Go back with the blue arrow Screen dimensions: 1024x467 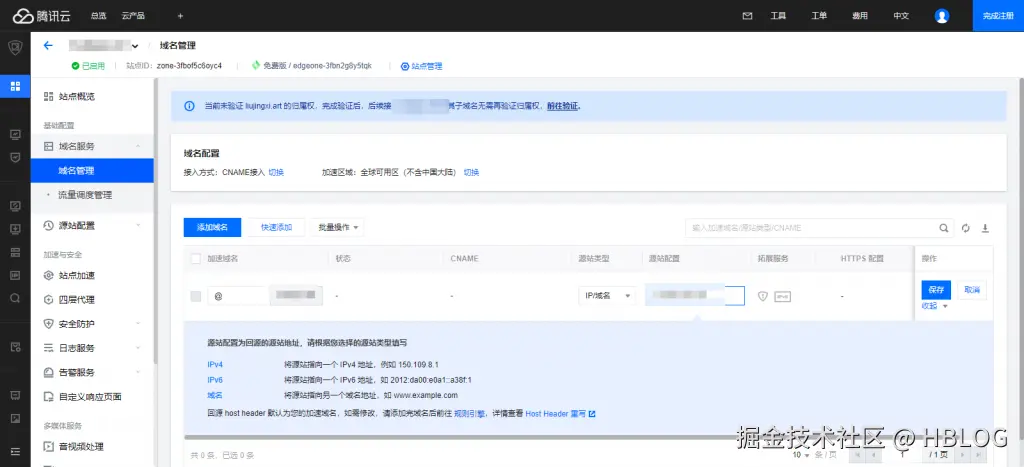point(48,45)
